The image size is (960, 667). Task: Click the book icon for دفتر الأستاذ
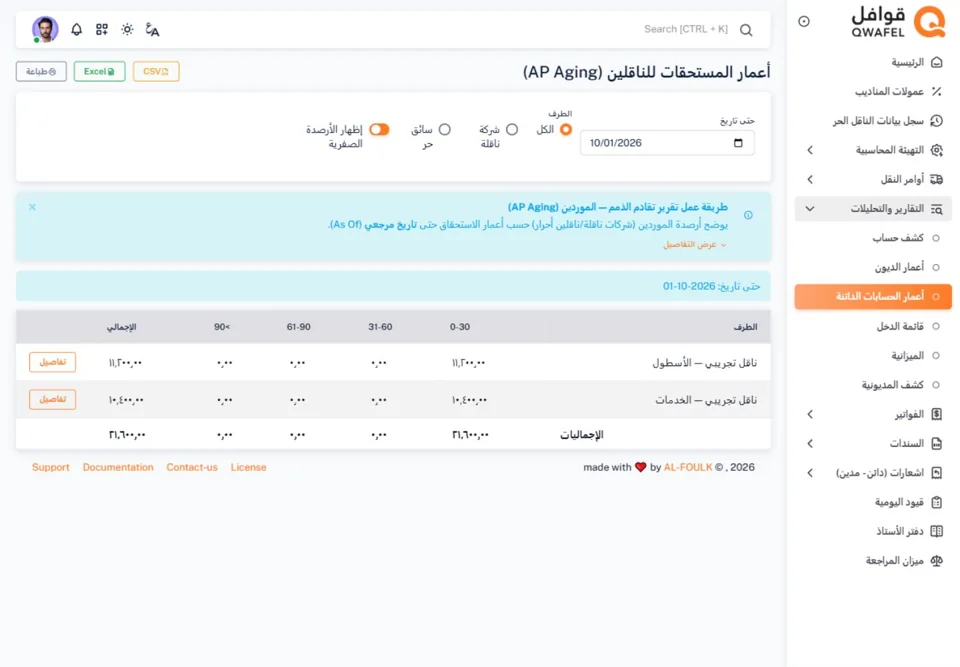936,531
